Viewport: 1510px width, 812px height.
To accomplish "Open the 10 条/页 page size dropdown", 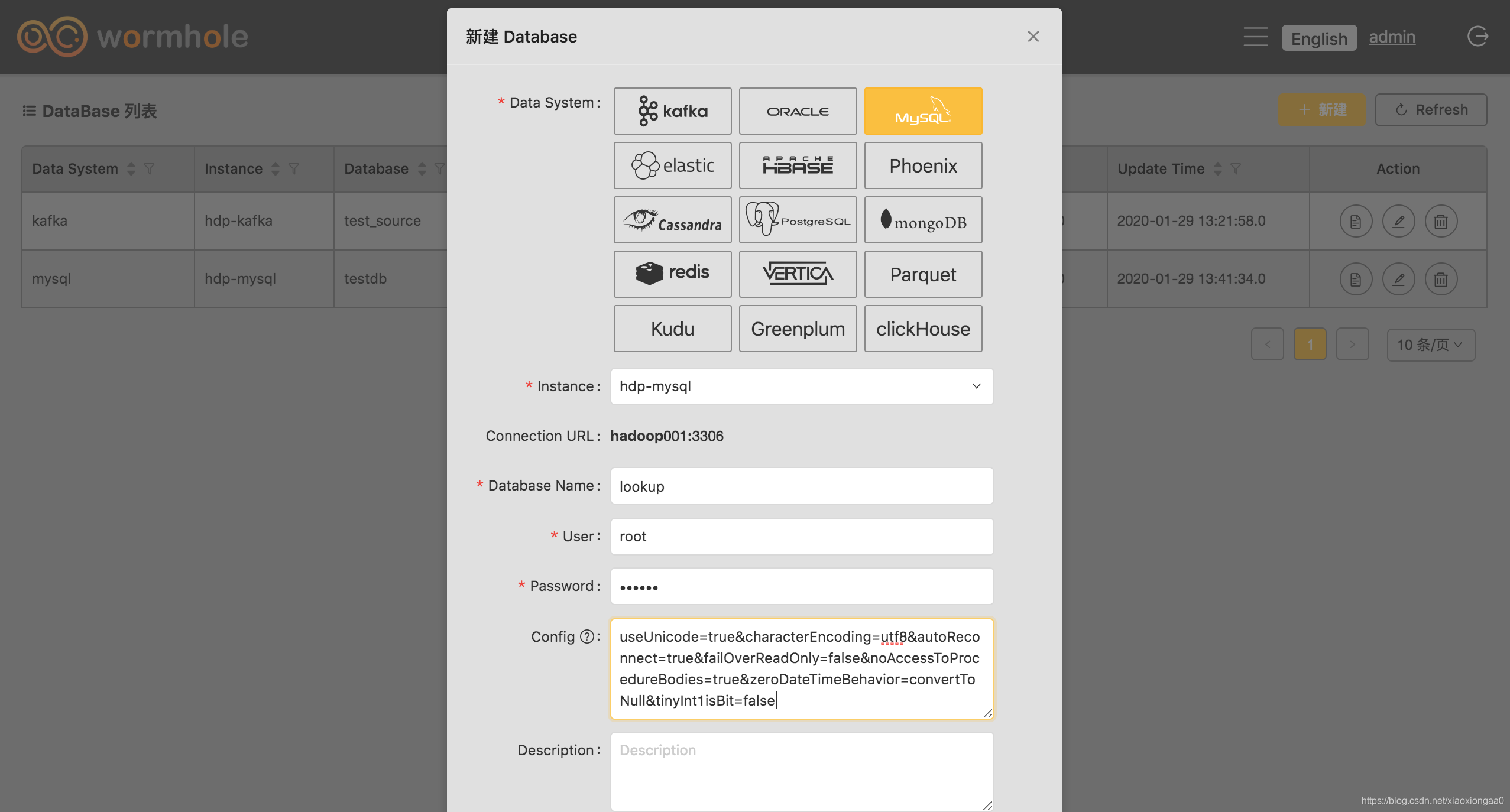I will 1430,345.
